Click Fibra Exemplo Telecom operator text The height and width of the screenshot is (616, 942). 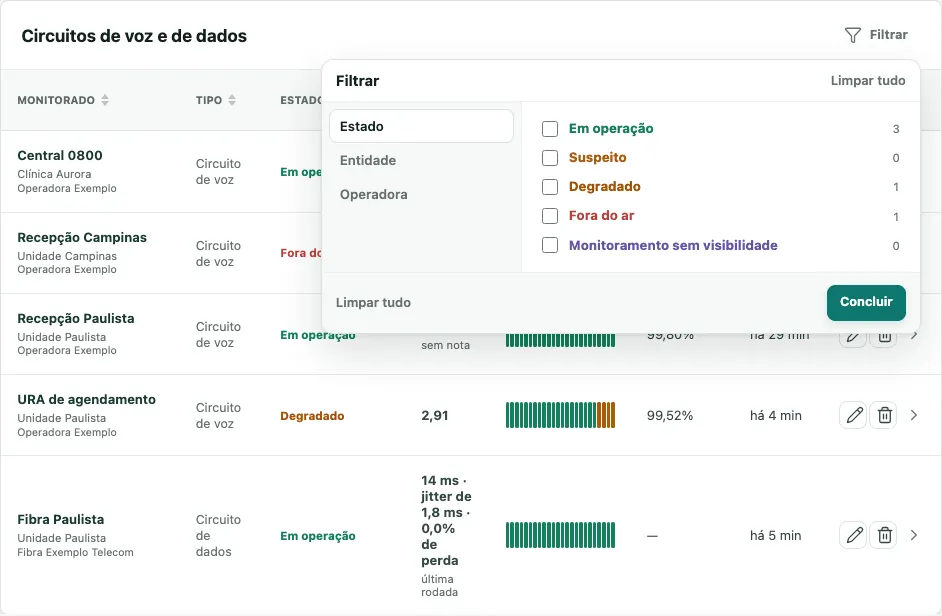75,552
